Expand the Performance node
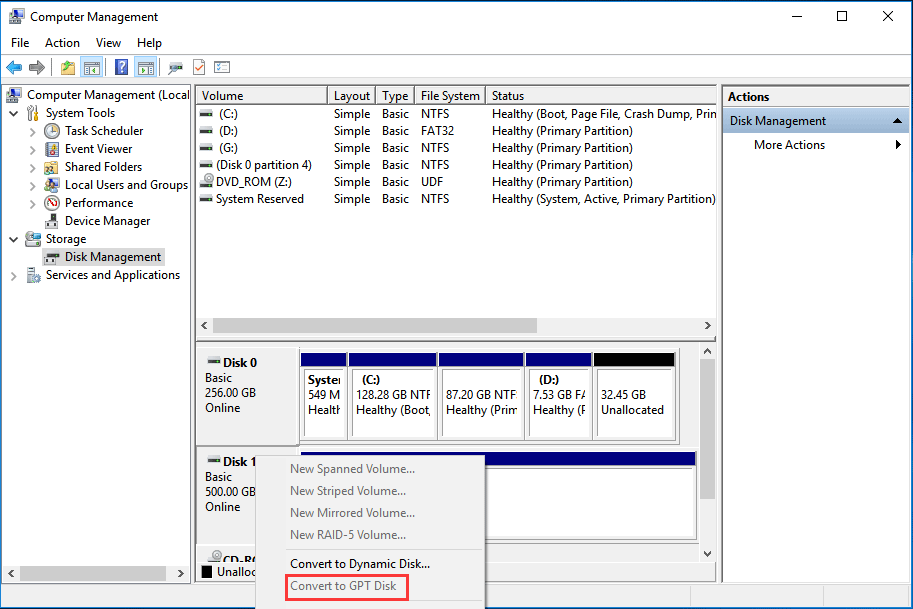 point(33,204)
